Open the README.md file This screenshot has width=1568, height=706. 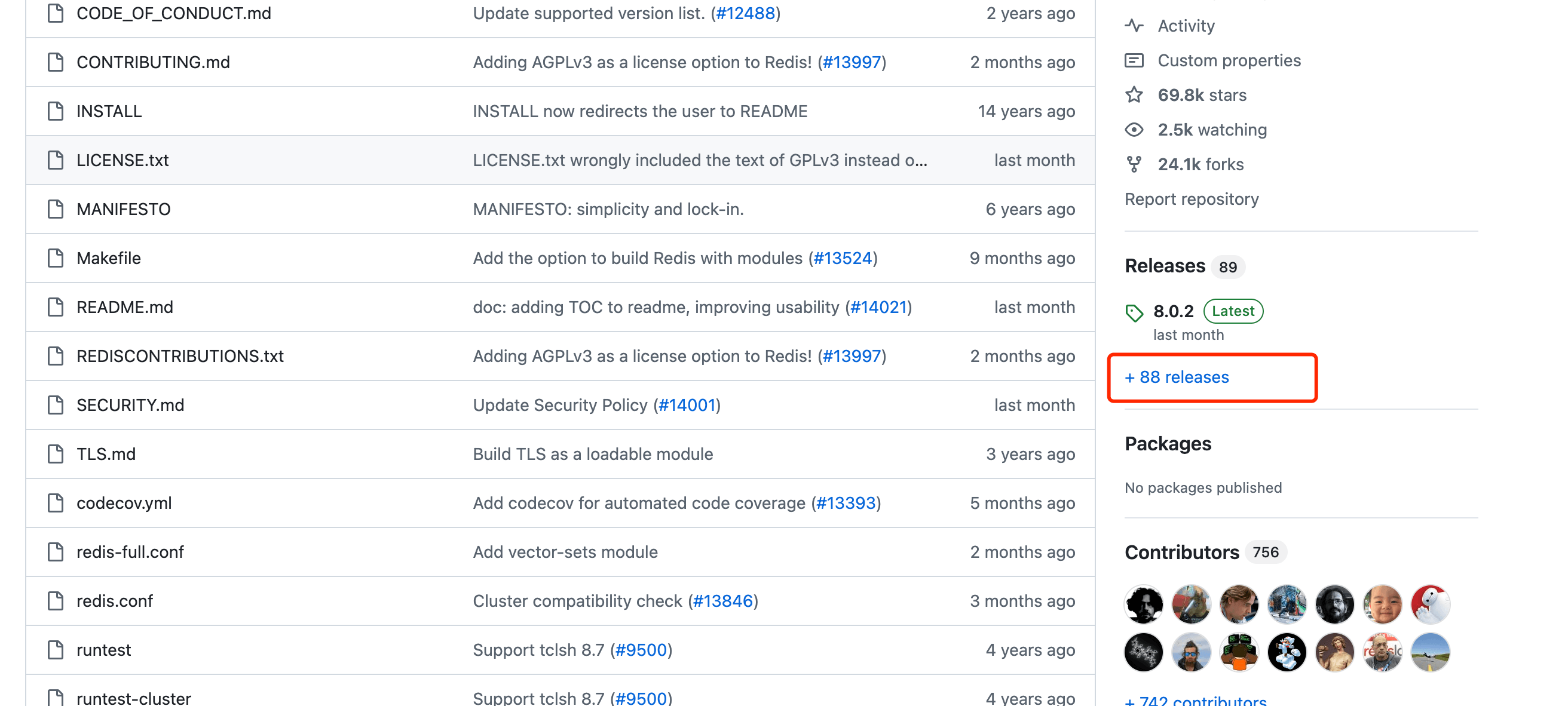(x=125, y=308)
